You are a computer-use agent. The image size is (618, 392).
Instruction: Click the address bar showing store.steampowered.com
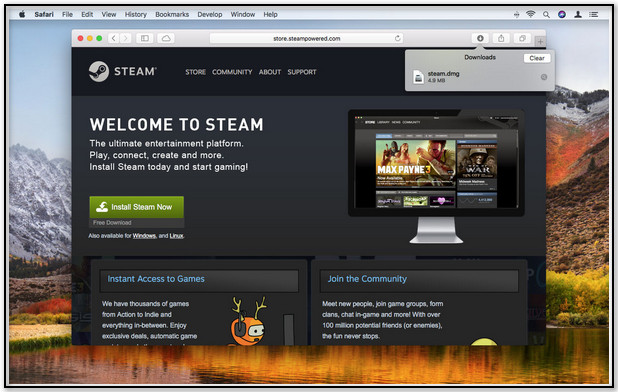[306, 38]
